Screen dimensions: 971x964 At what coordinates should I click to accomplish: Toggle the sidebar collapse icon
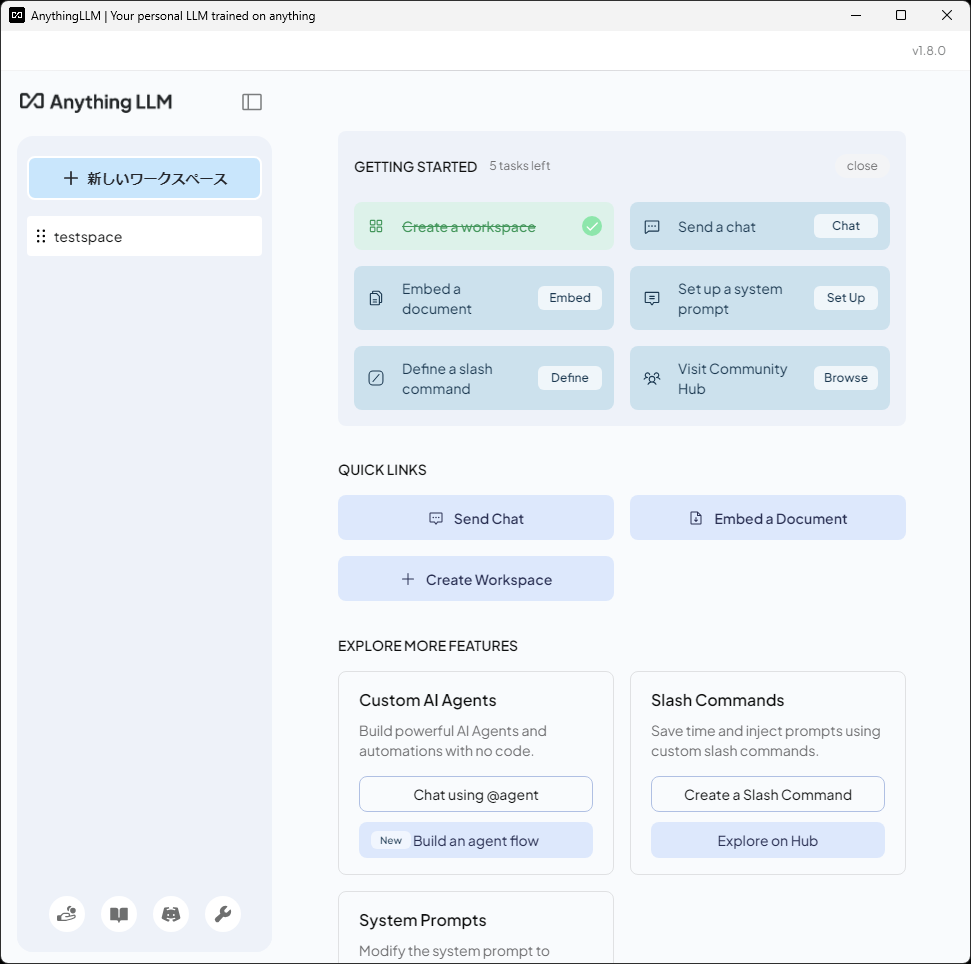[252, 102]
